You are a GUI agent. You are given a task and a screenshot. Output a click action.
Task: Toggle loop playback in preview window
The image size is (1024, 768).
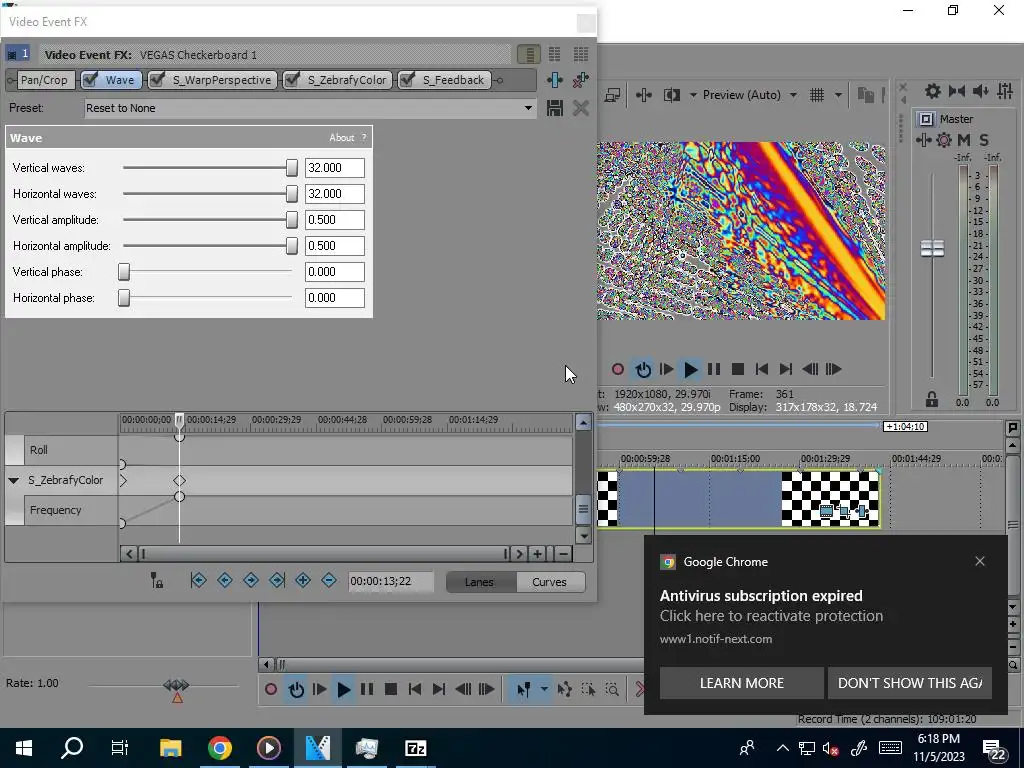(x=643, y=370)
